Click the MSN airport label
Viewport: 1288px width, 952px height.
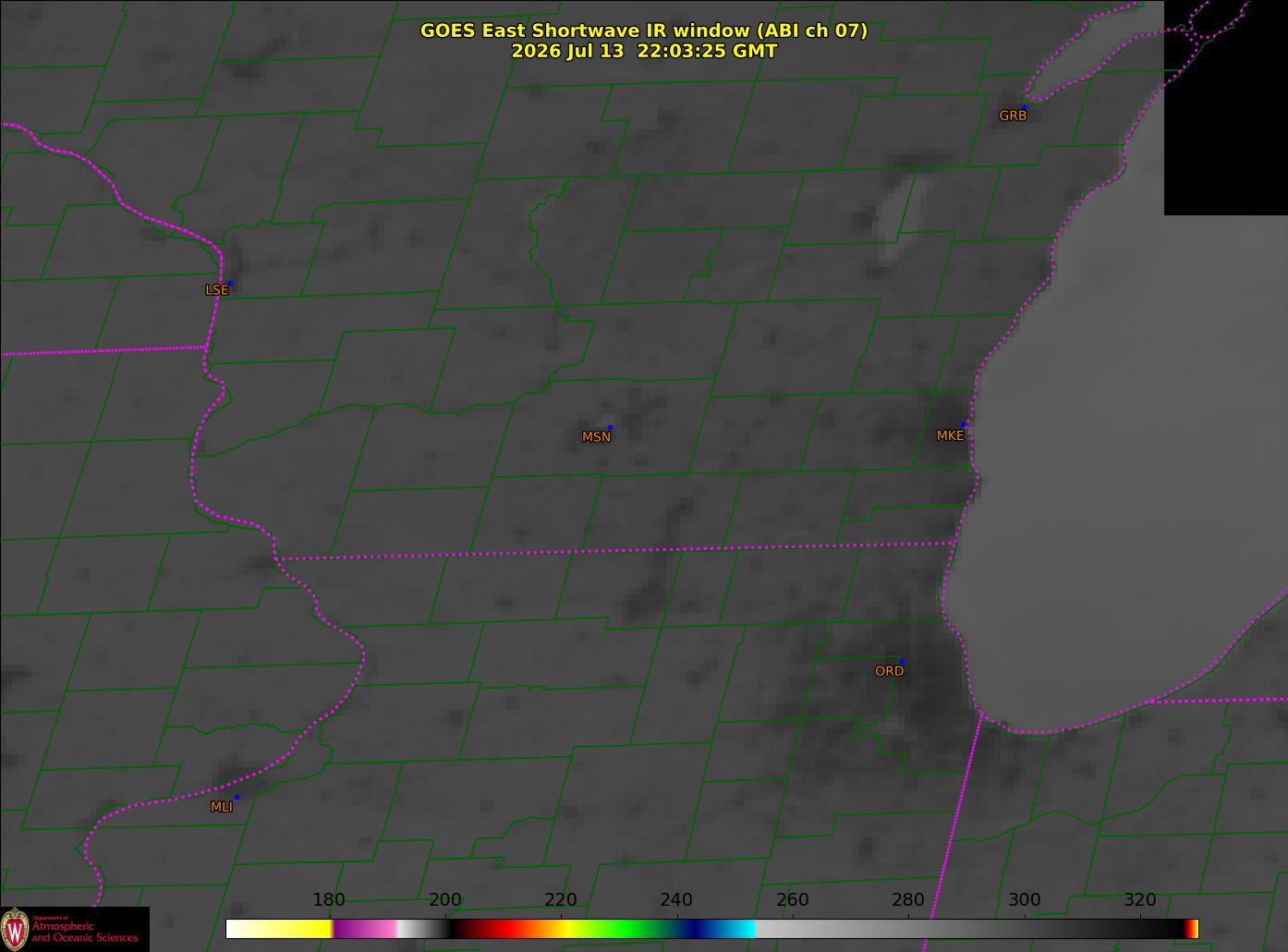point(596,437)
